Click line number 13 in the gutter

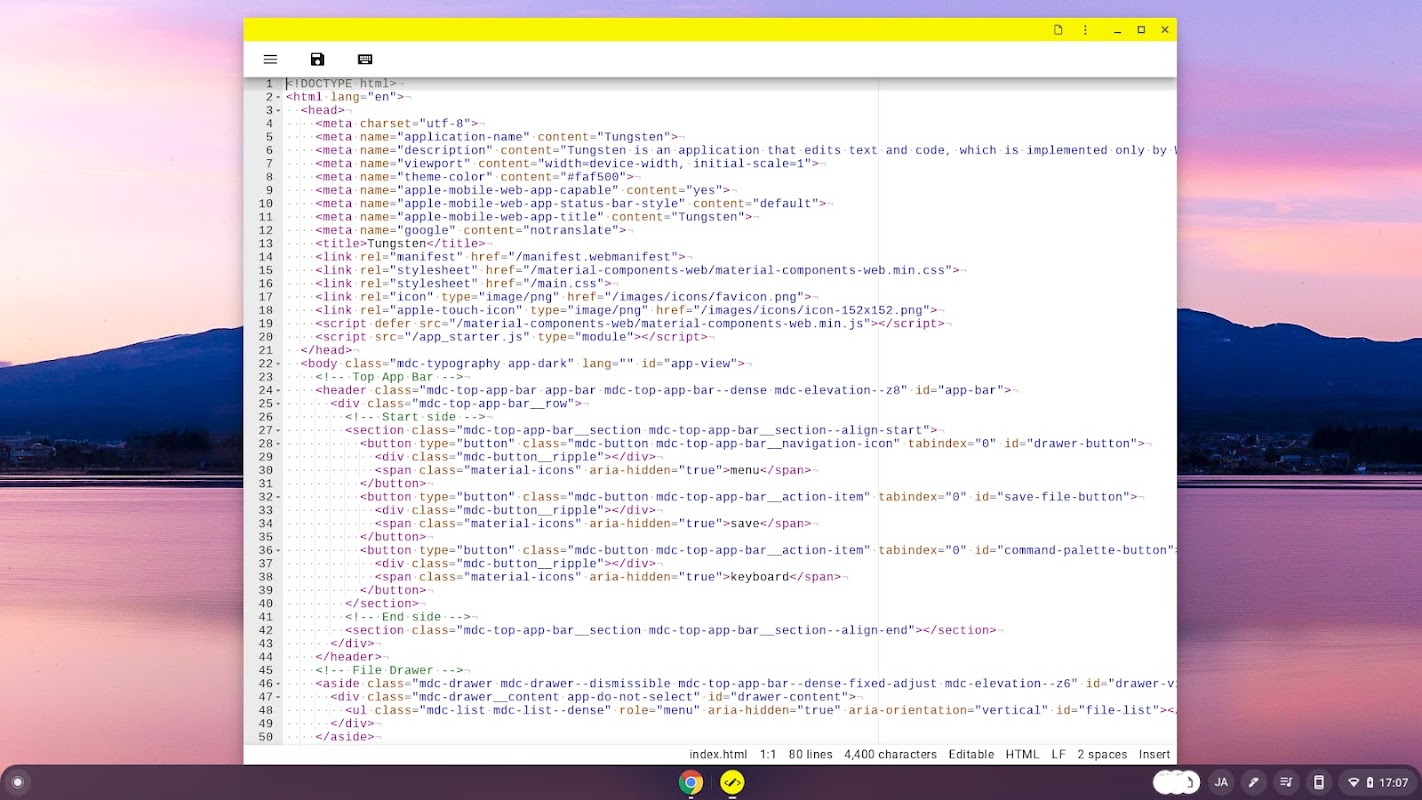point(265,244)
